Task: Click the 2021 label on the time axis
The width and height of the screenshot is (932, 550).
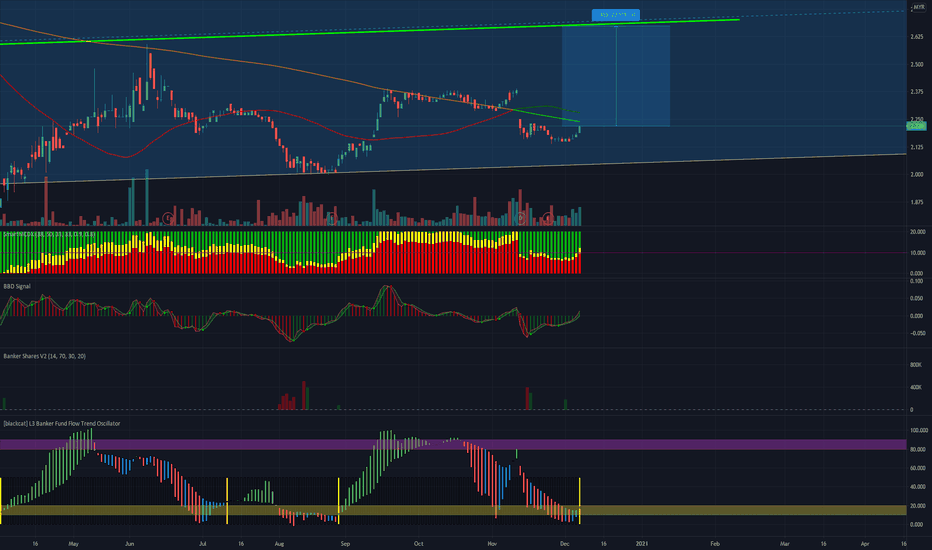Action: pyautogui.click(x=642, y=543)
